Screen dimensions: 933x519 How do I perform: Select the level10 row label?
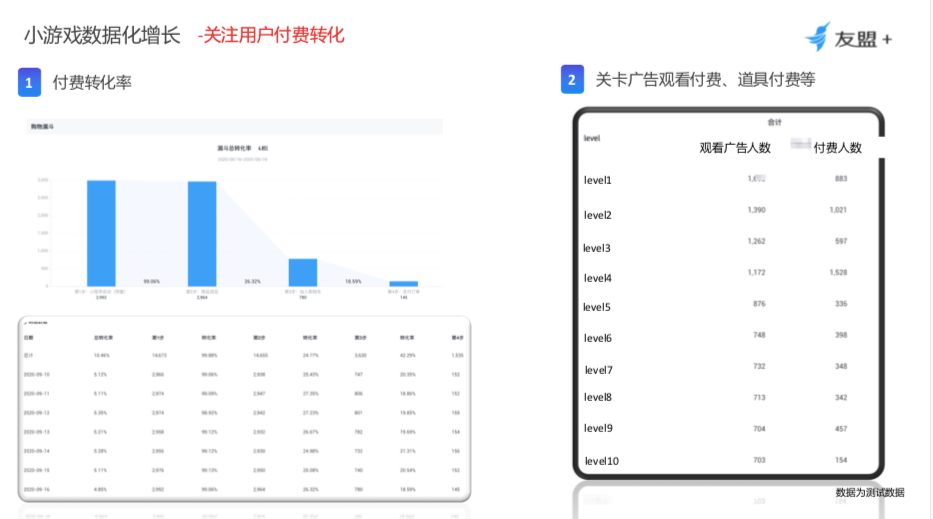(x=602, y=461)
